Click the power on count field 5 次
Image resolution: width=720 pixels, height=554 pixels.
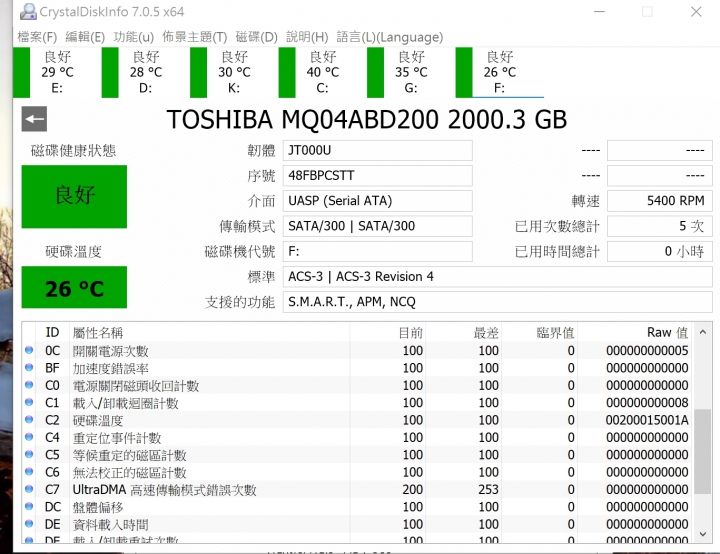tap(660, 226)
